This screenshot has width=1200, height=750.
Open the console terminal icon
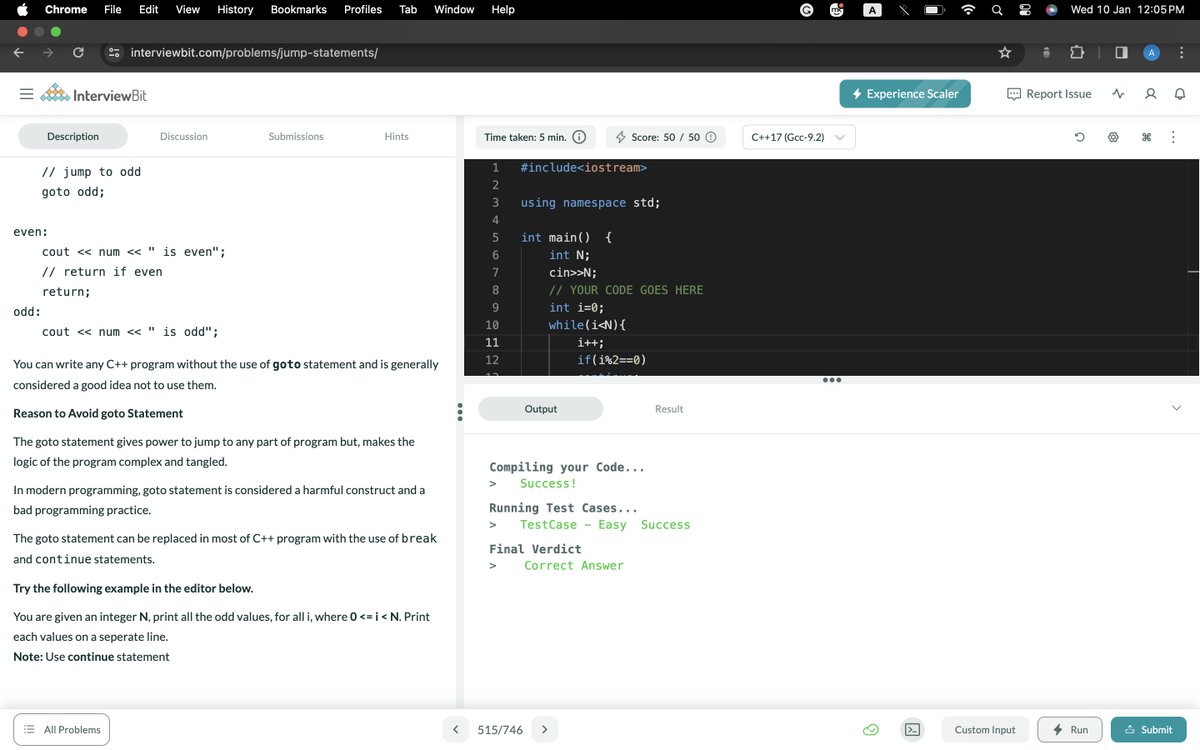coord(913,730)
